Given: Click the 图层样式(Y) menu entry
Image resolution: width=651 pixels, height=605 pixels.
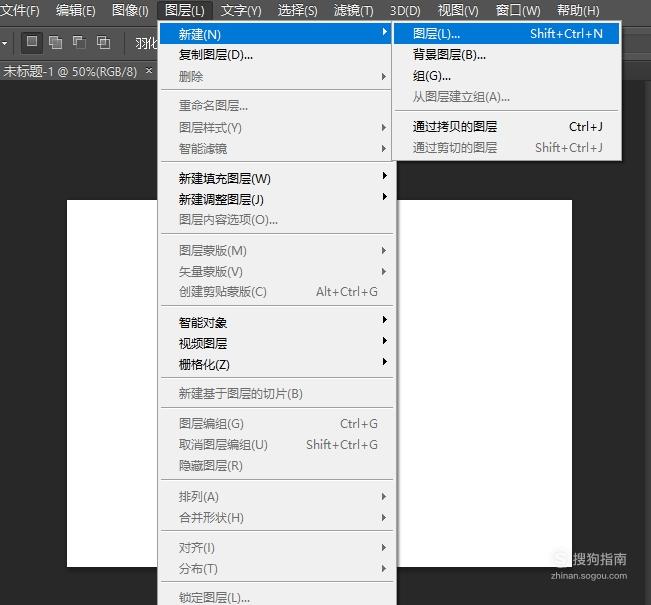Looking at the screenshot, I should tap(275, 127).
